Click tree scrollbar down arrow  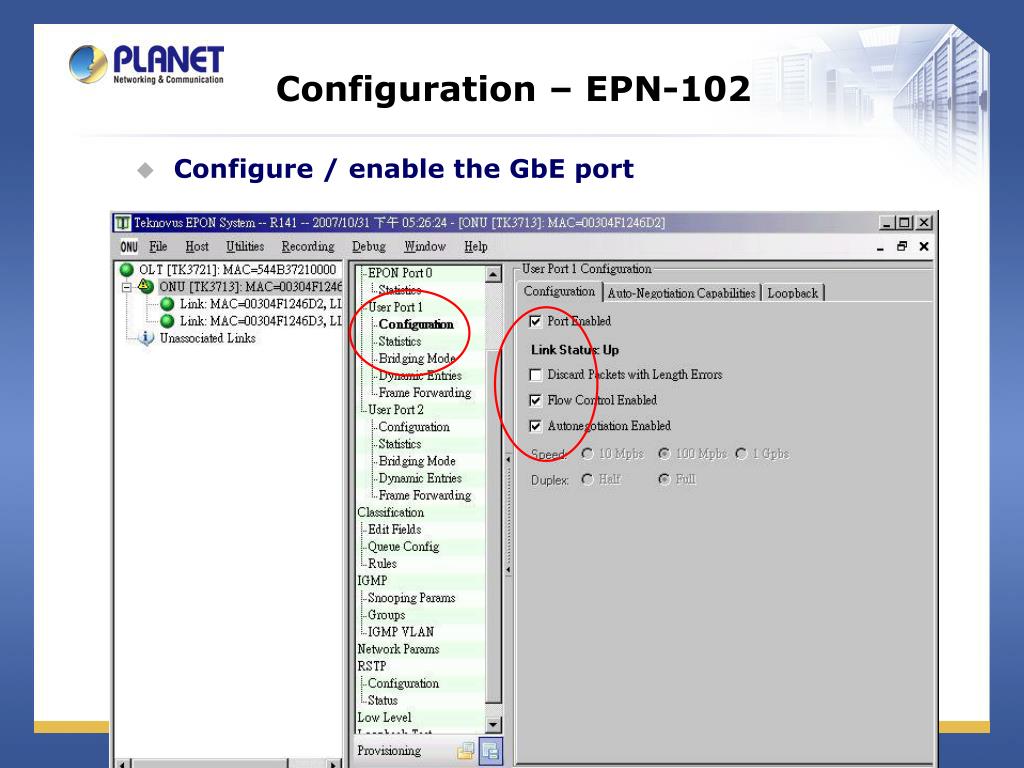pos(494,724)
